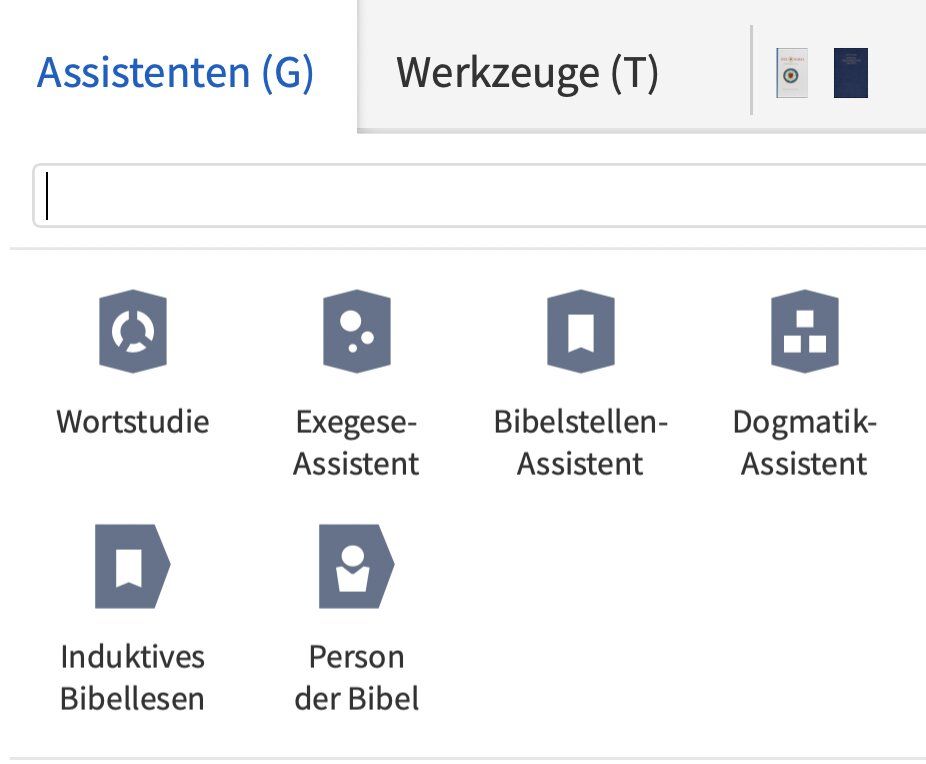Switch to the Assistenten (G) tab
The width and height of the screenshot is (926, 764).
(176, 73)
